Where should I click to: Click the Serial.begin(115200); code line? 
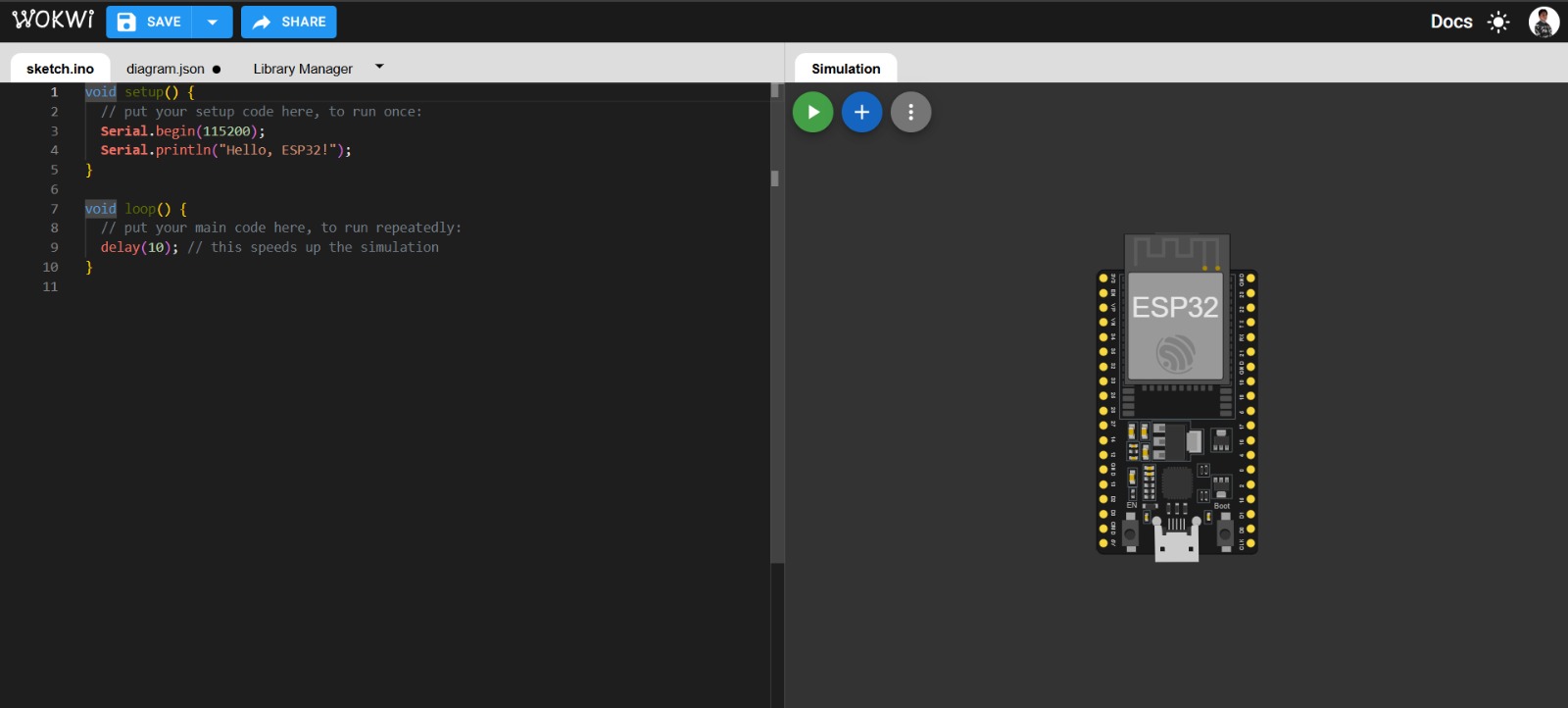(182, 130)
